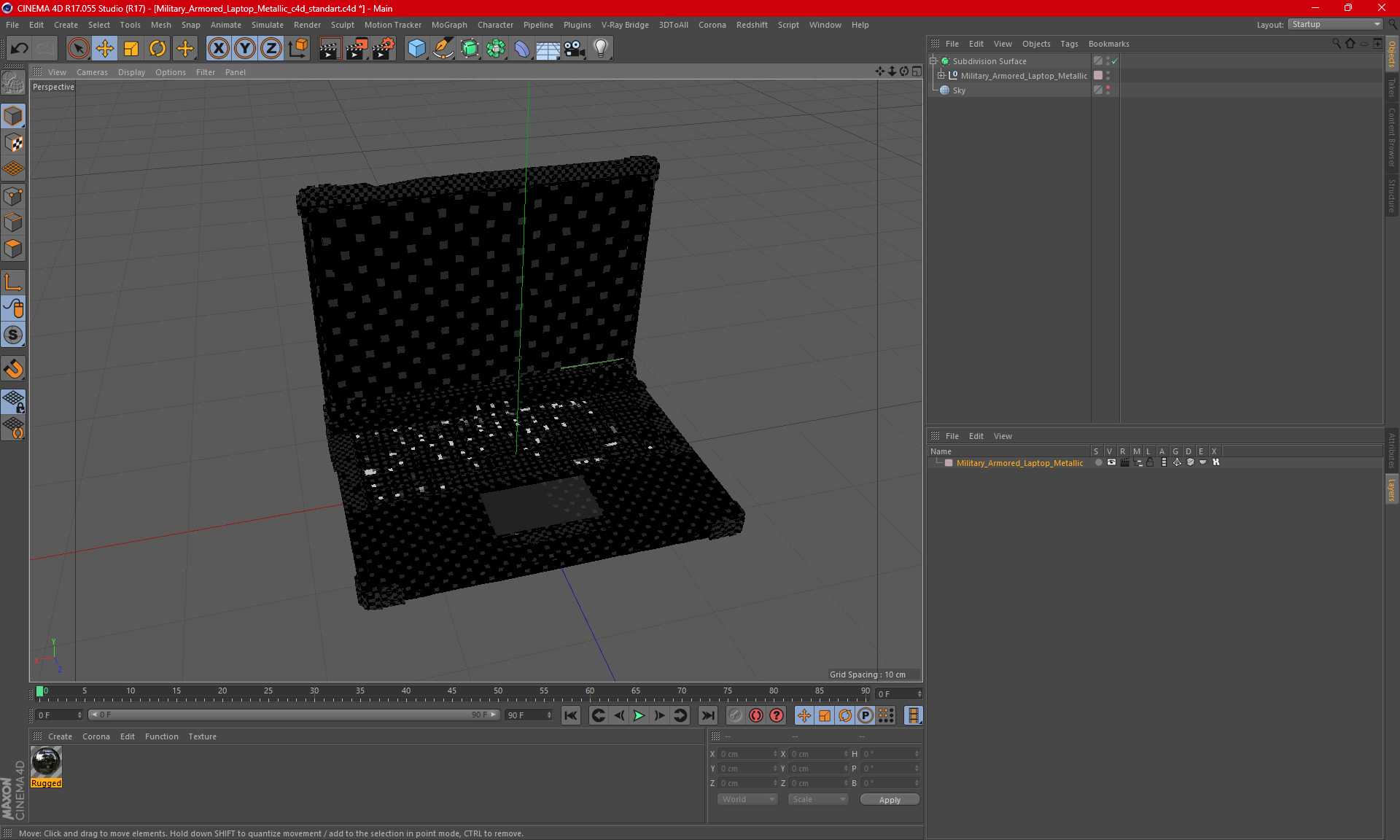Click the Camera object icon

point(575,48)
